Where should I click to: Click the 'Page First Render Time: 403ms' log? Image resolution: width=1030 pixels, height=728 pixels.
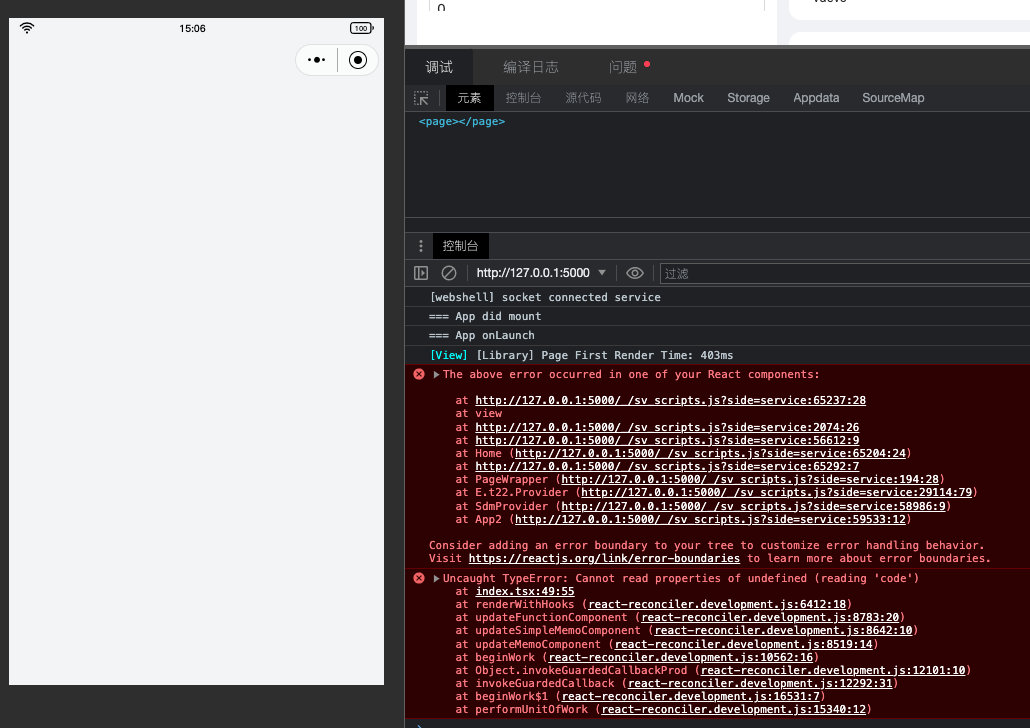(x=581, y=355)
